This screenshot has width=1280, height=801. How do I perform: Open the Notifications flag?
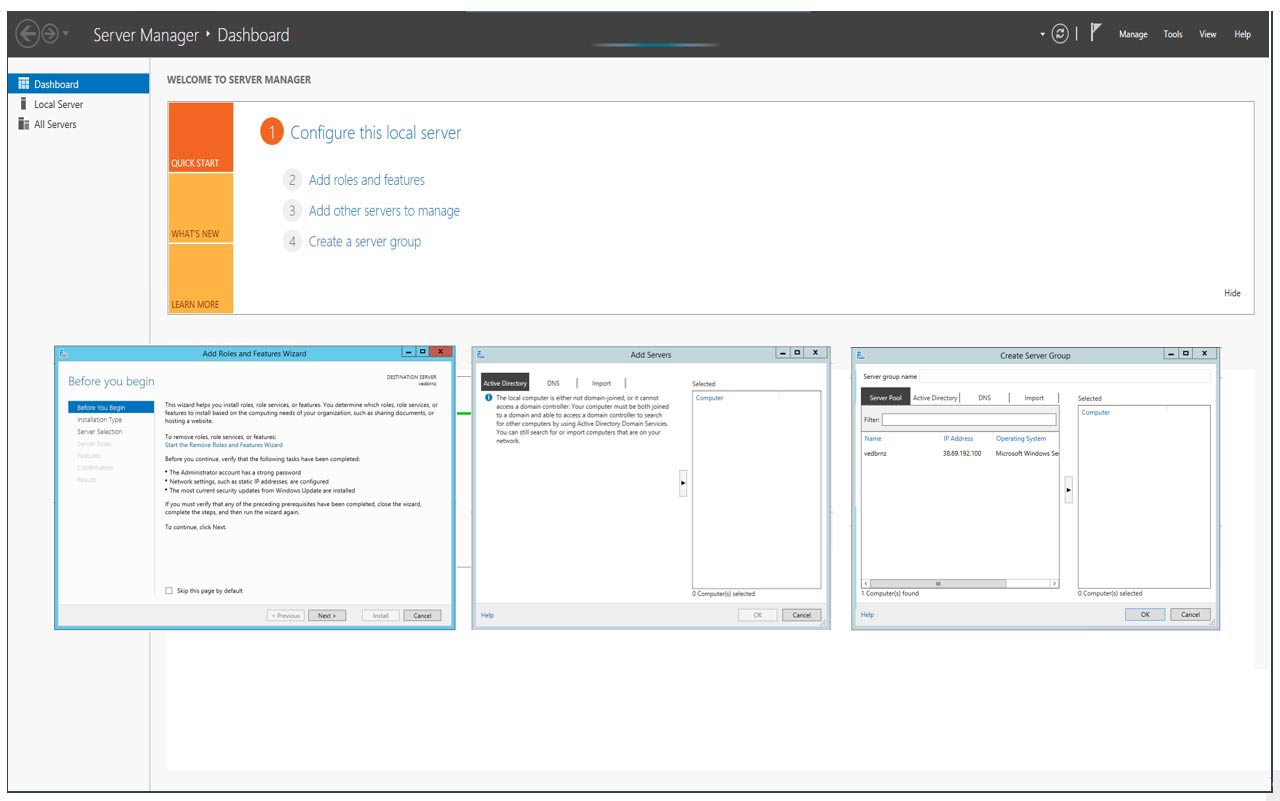point(1096,33)
